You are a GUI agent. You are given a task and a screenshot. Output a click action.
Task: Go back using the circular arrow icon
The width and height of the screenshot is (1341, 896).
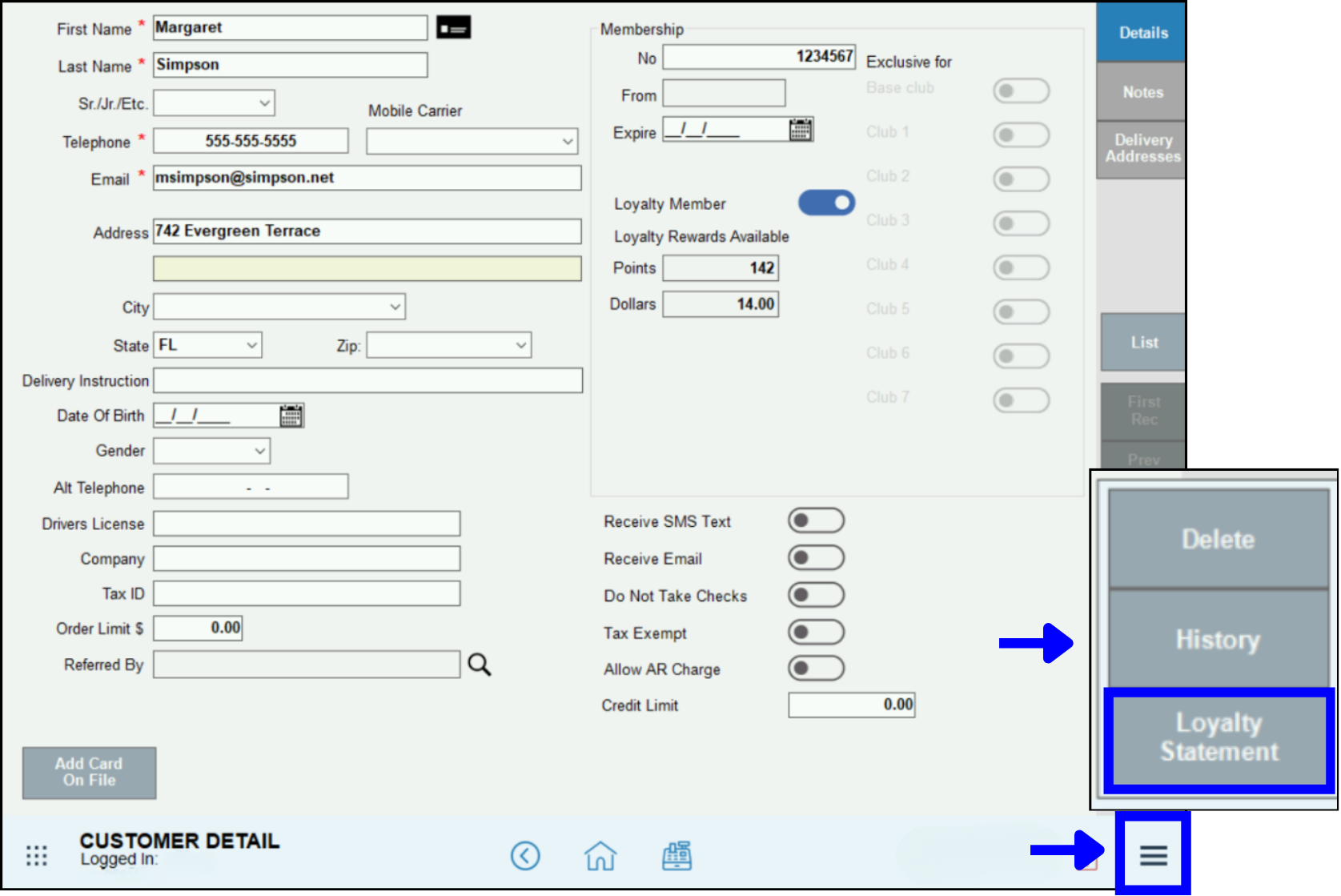[x=525, y=856]
